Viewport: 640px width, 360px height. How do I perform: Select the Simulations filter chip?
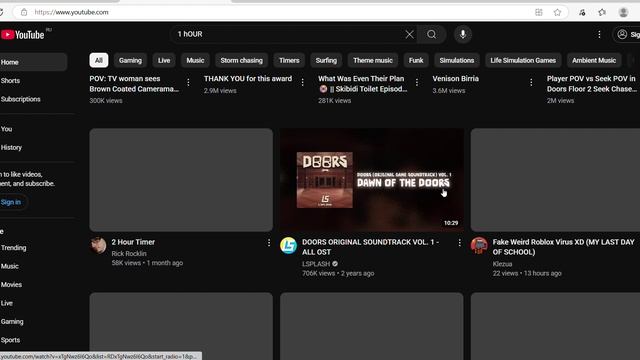457,60
